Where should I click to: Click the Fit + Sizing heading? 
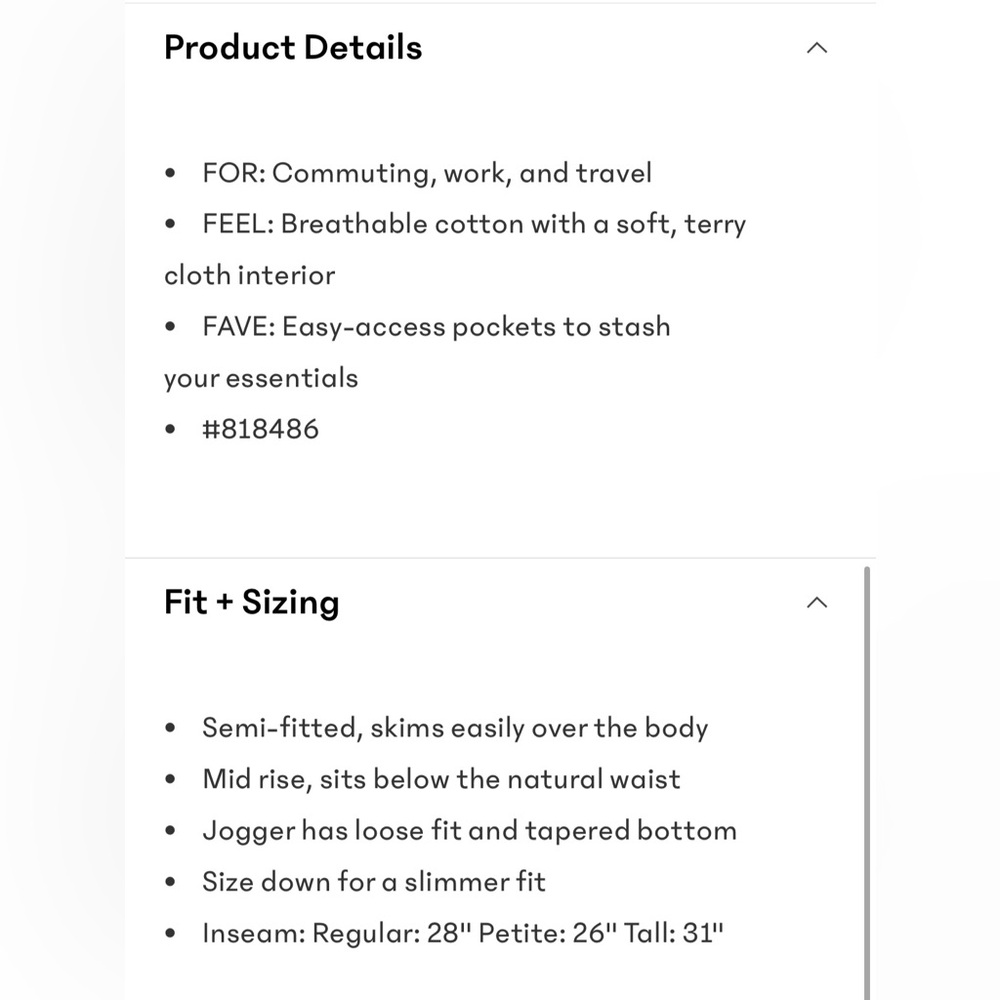coord(251,603)
